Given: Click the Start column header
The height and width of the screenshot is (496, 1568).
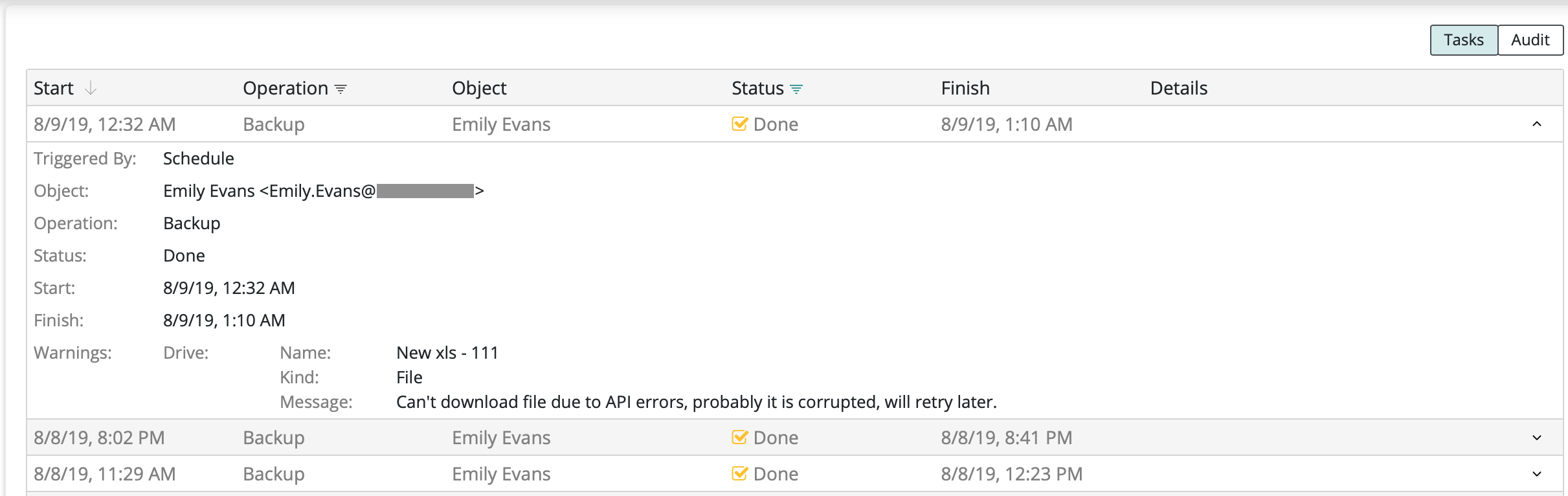Looking at the screenshot, I should pos(54,88).
